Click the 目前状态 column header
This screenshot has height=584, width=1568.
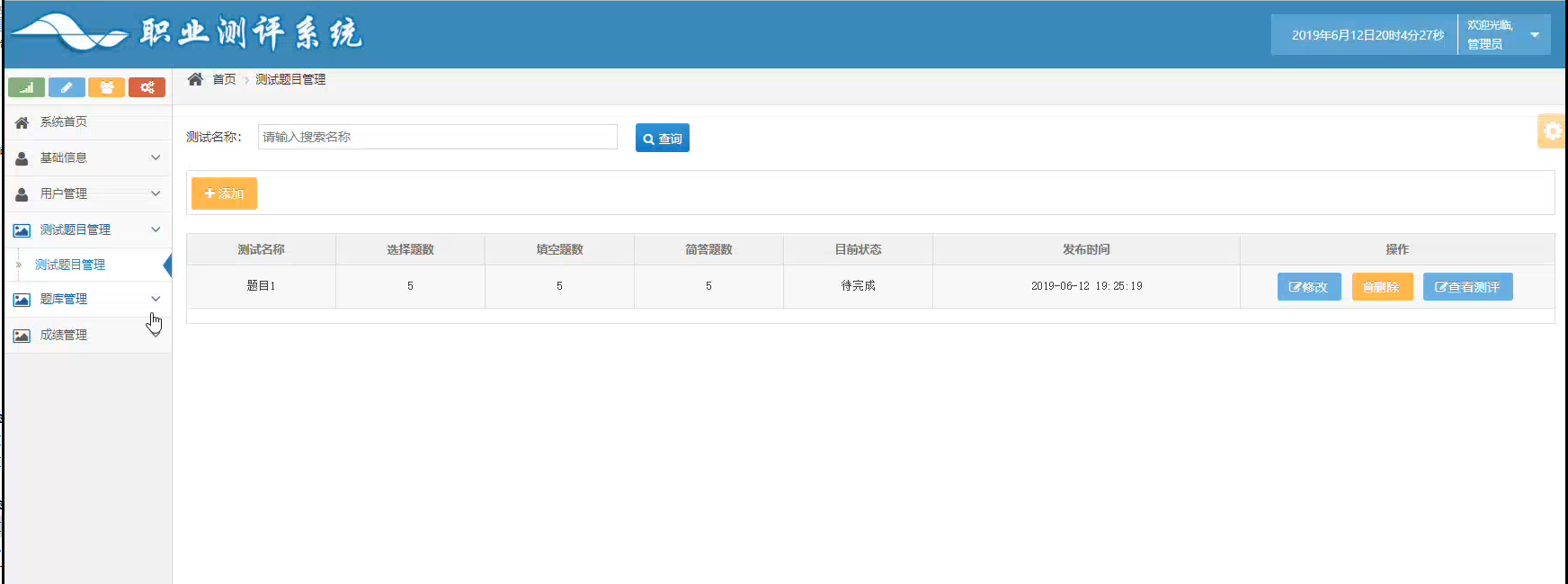coord(859,249)
